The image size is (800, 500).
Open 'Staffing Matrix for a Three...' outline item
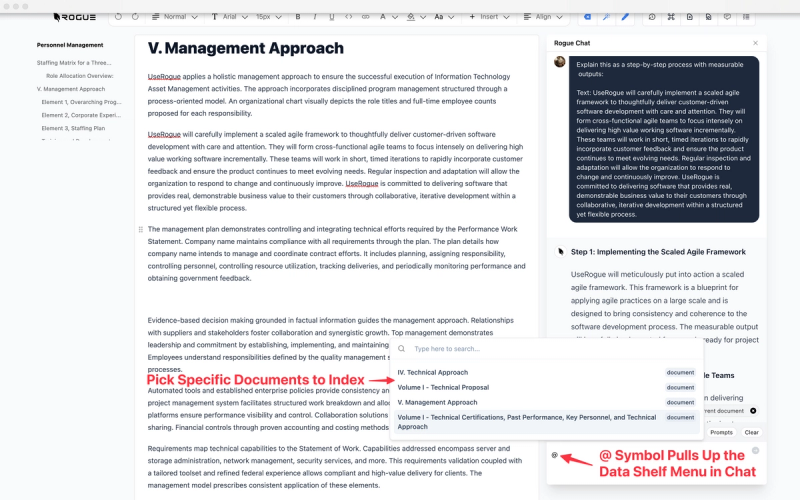point(74,63)
